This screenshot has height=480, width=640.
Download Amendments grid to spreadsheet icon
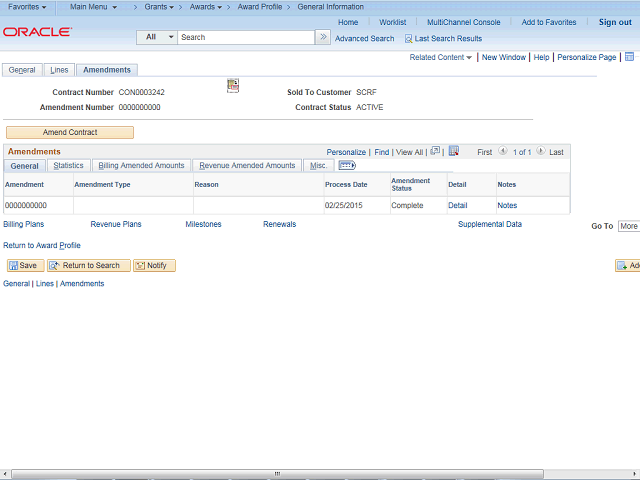pos(454,151)
